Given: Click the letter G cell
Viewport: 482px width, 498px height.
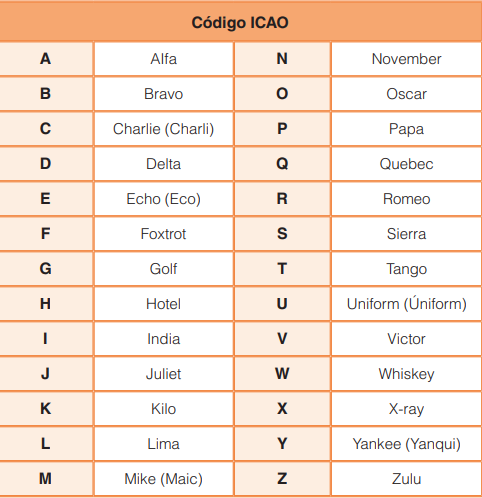Looking at the screenshot, I should [x=46, y=269].
